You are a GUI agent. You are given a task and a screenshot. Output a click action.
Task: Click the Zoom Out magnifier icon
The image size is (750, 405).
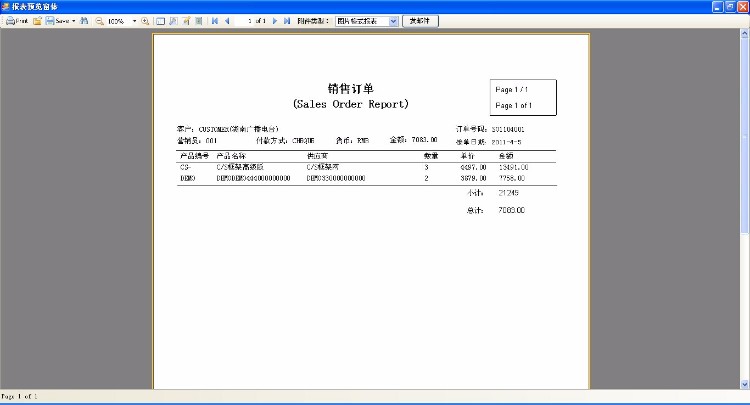coord(100,20)
